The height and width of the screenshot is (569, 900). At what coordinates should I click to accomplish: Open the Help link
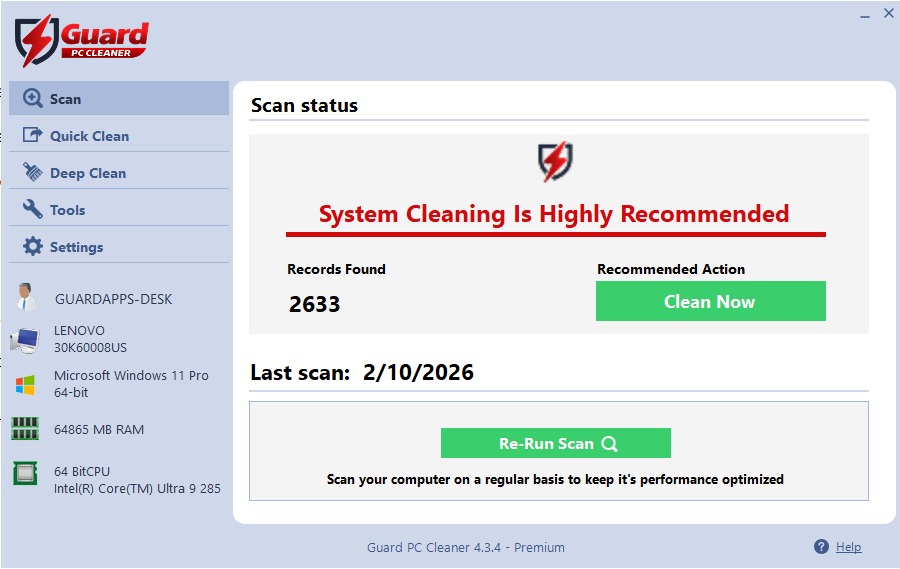848,547
